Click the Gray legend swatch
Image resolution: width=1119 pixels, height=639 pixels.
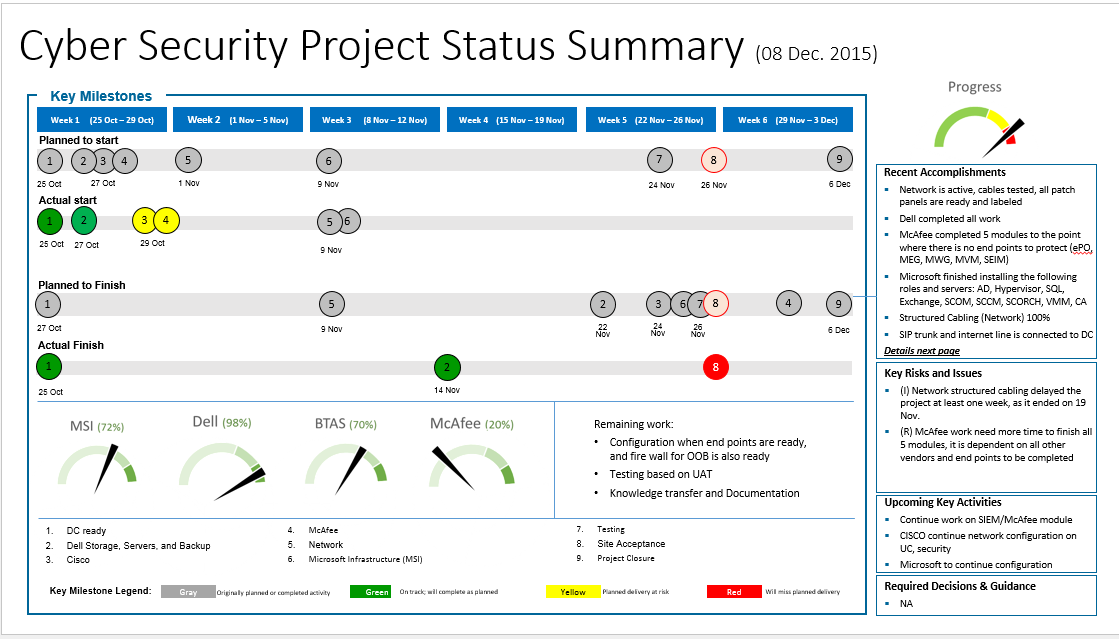tap(188, 591)
